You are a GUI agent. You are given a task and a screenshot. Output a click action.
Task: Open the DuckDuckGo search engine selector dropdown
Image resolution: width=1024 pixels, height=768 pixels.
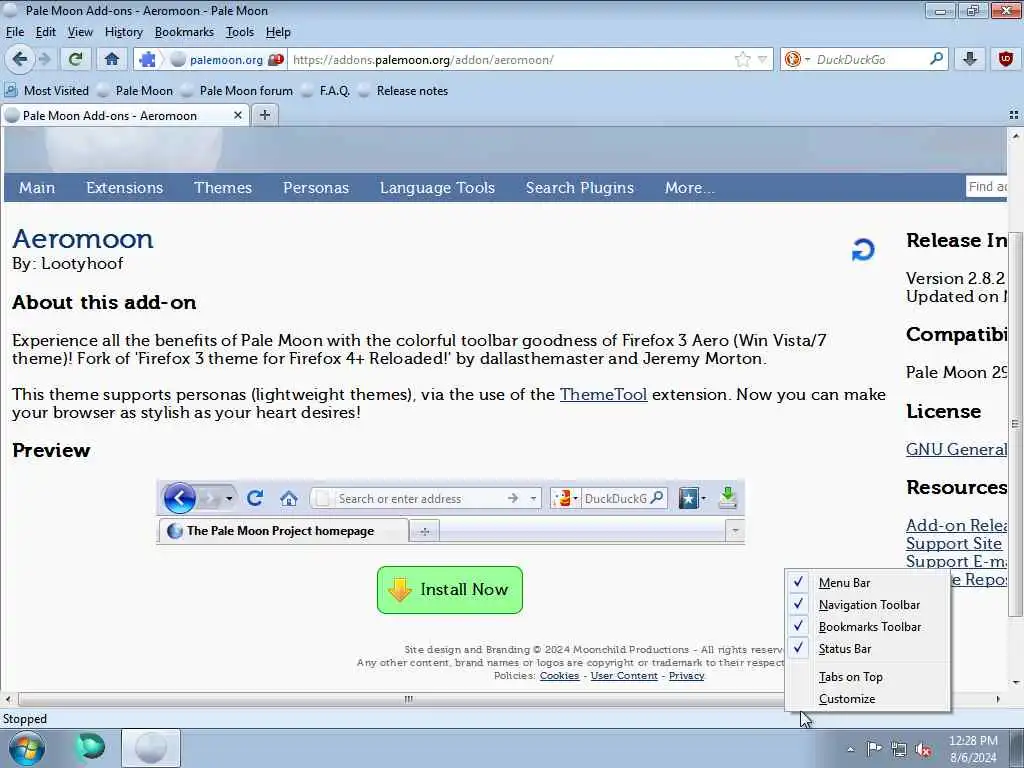pos(797,59)
